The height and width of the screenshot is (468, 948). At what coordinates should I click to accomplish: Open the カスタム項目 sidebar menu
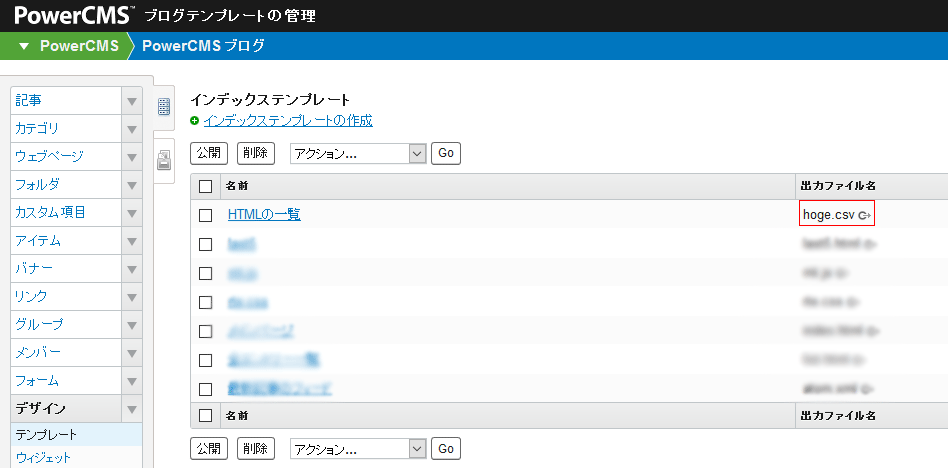click(66, 213)
